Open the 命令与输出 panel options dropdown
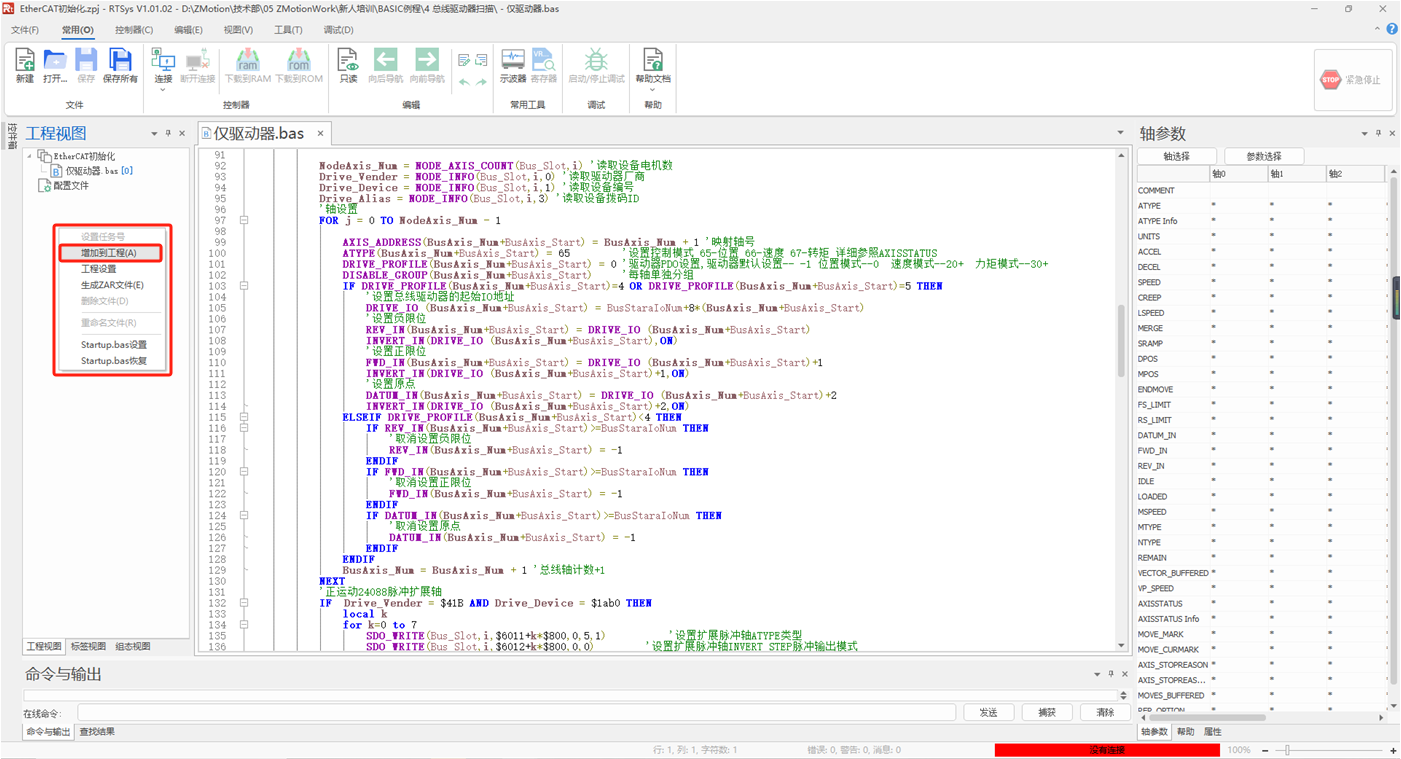The height and width of the screenshot is (759, 1401). [1097, 674]
